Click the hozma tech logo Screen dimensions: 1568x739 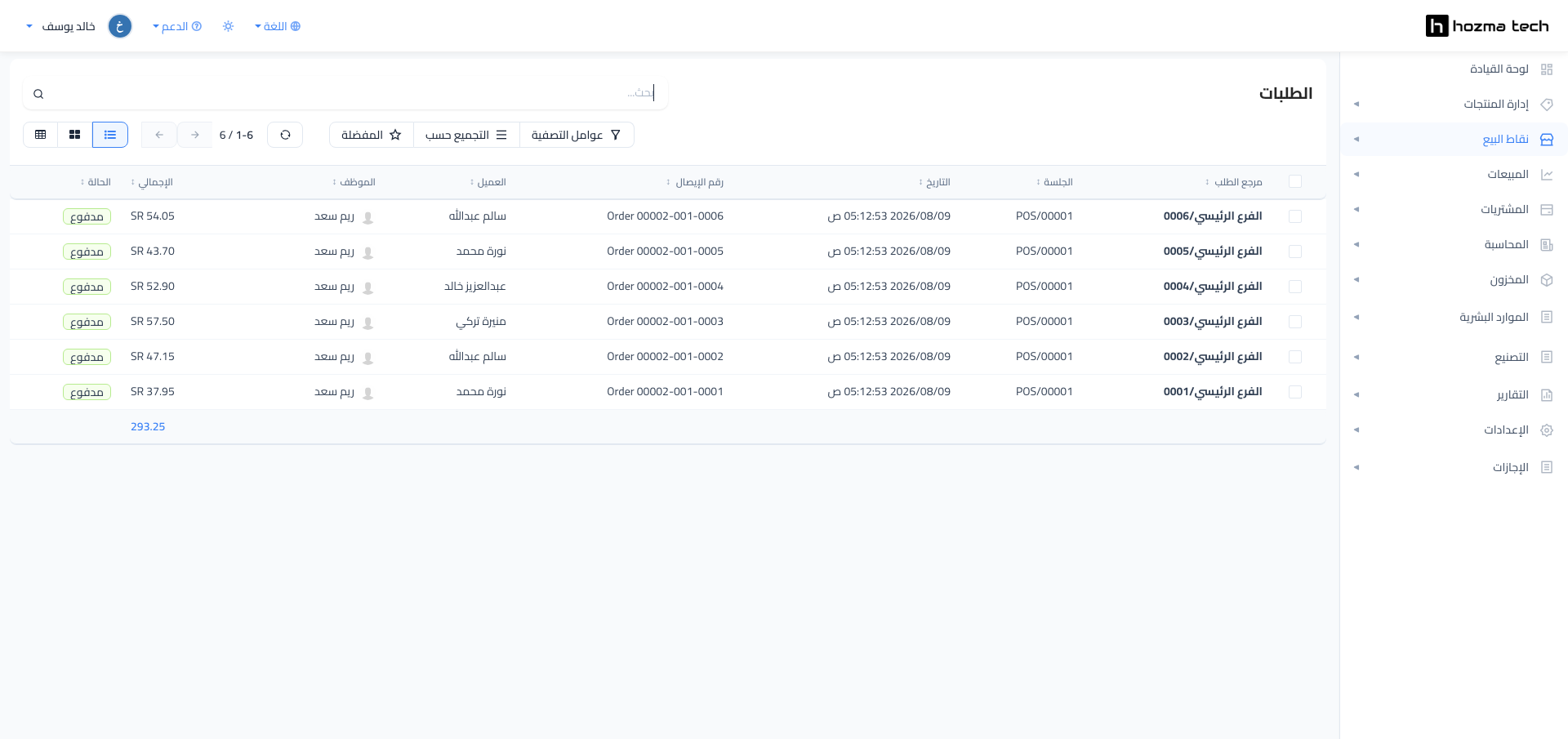coord(1487,26)
